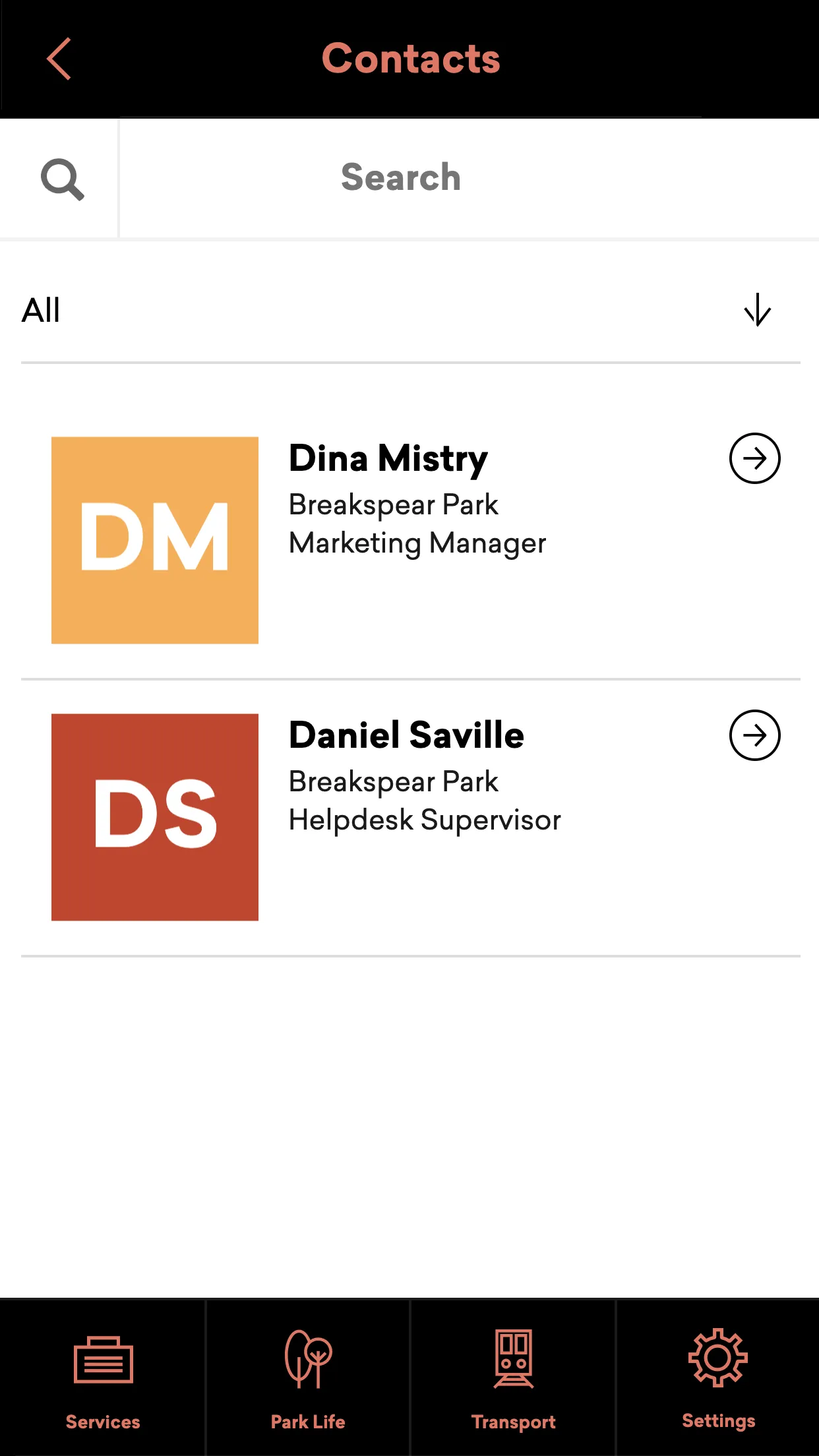Screen dimensions: 819x1456
Task: Tap the Park Life trees icon
Action: click(x=308, y=1359)
